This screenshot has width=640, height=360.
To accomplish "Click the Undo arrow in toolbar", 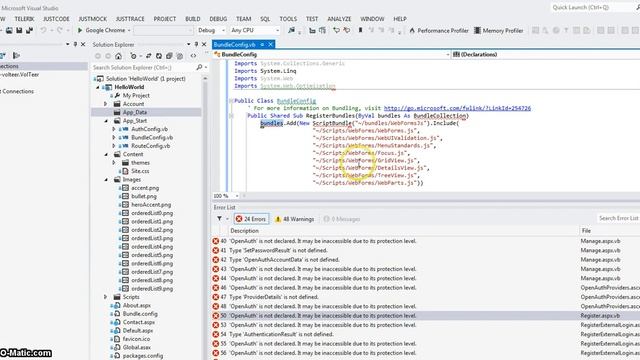I will (x=43, y=30).
